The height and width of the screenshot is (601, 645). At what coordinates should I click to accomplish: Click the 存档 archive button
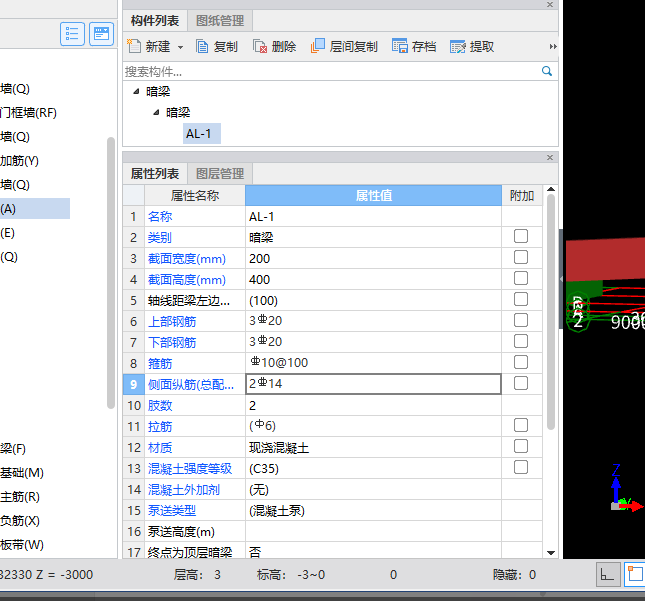(x=414, y=46)
